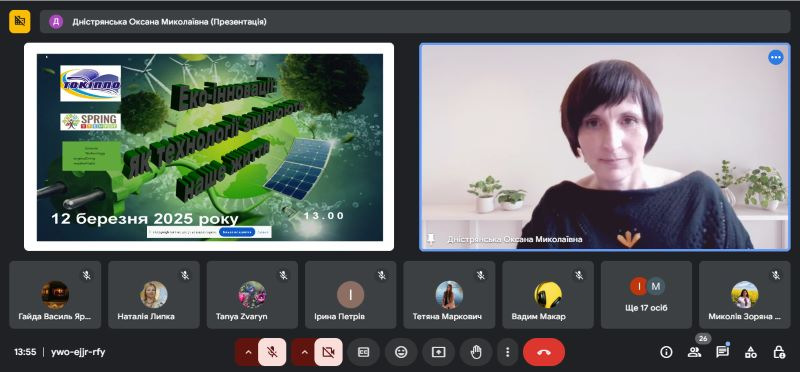800x372 pixels.
Task: Click muted mic icon on Тетяна Маркович tile
Action: click(481, 276)
